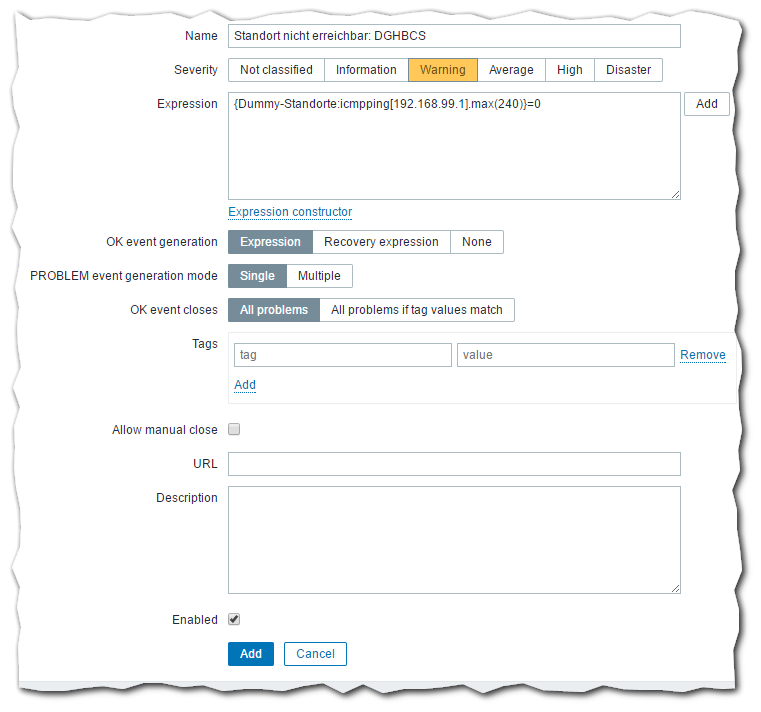761x712 pixels.
Task: Enable the Allow manual close checkbox
Action: tap(234, 430)
